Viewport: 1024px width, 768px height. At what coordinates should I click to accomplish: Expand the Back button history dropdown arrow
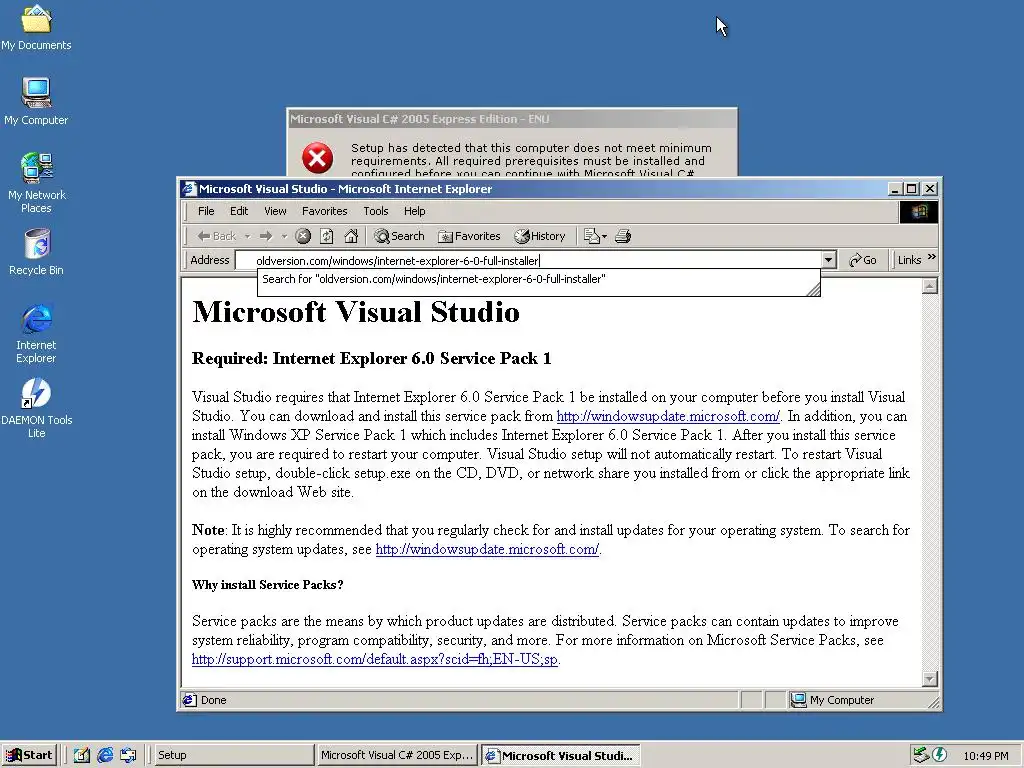pos(248,236)
